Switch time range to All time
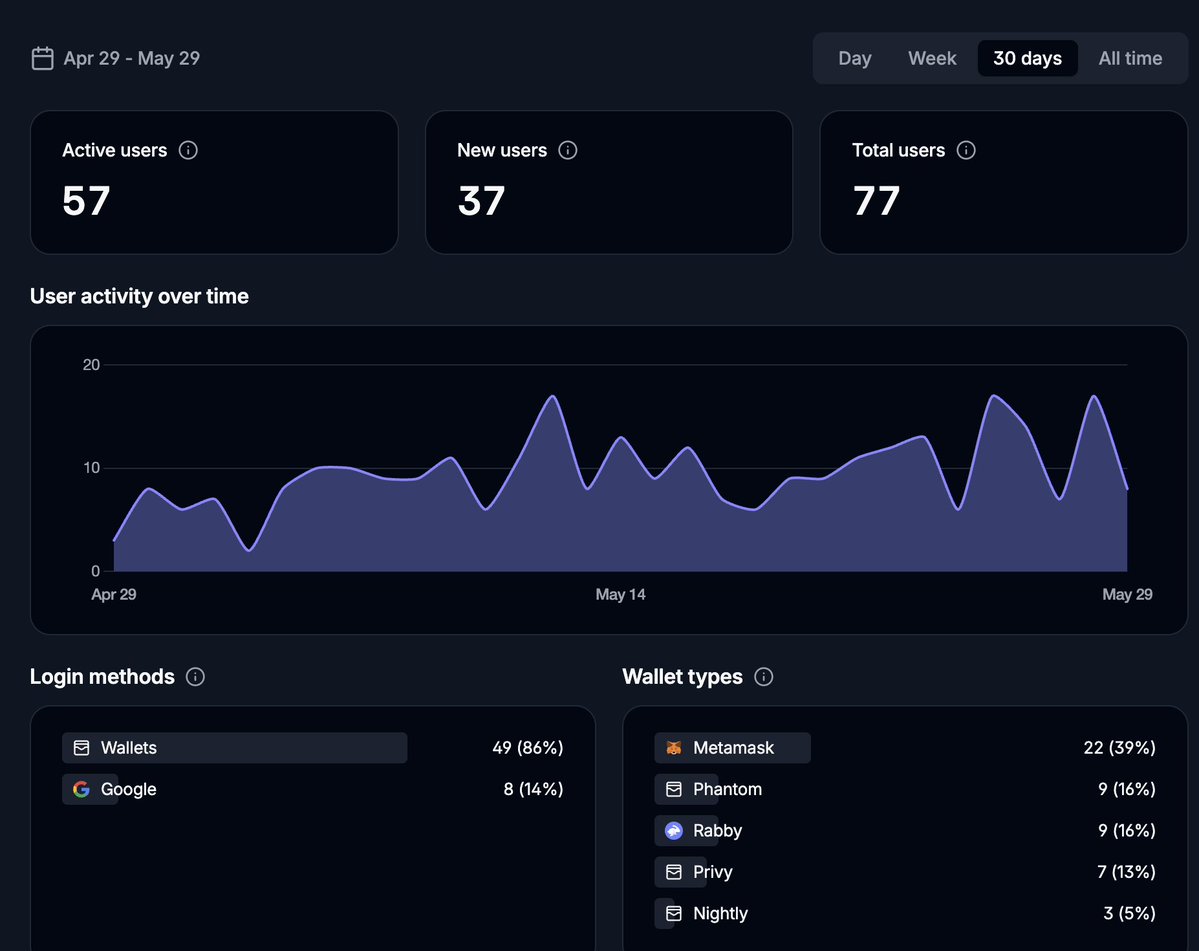 click(1130, 58)
